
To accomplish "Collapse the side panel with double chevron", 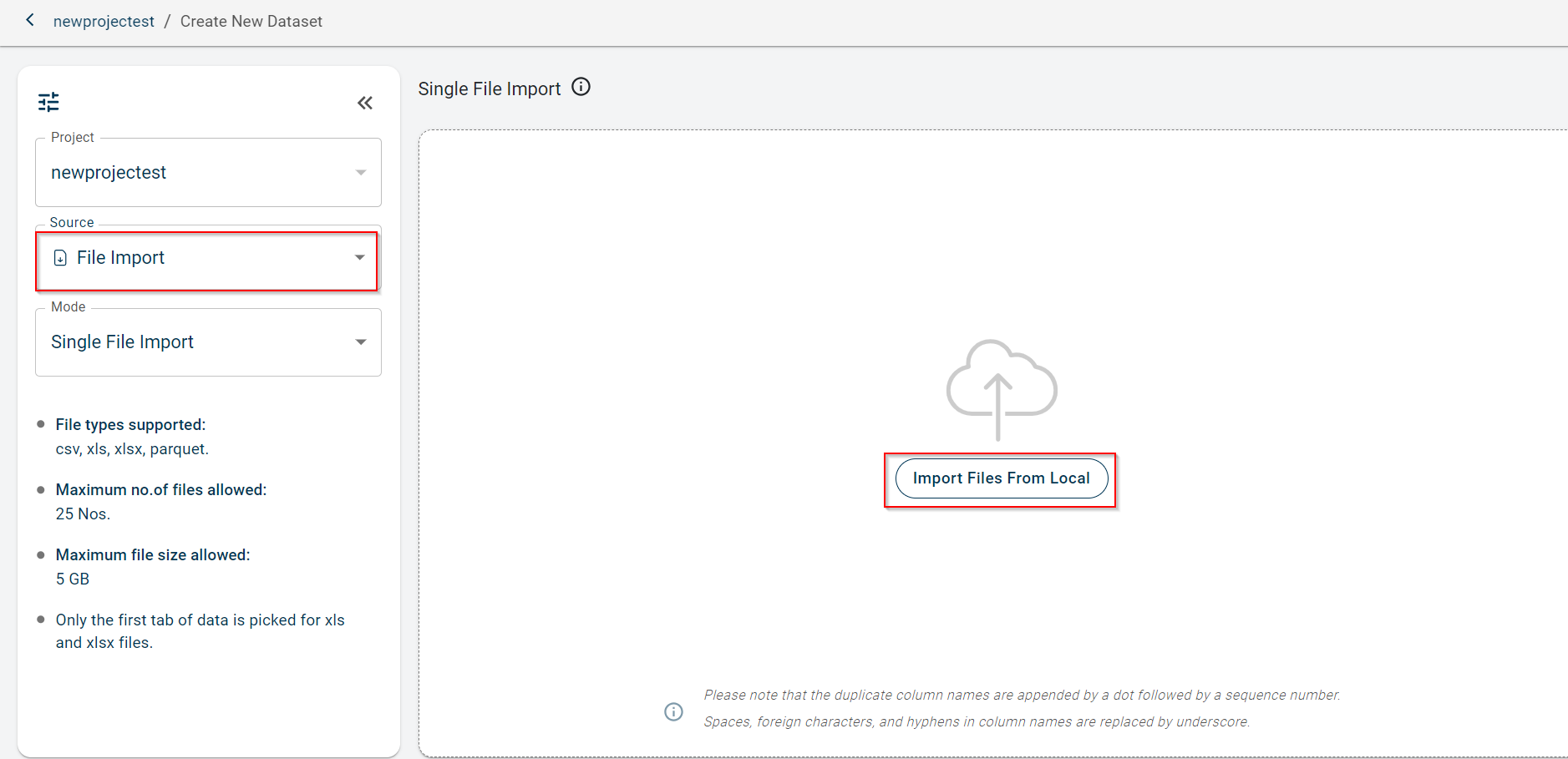I will pos(365,103).
